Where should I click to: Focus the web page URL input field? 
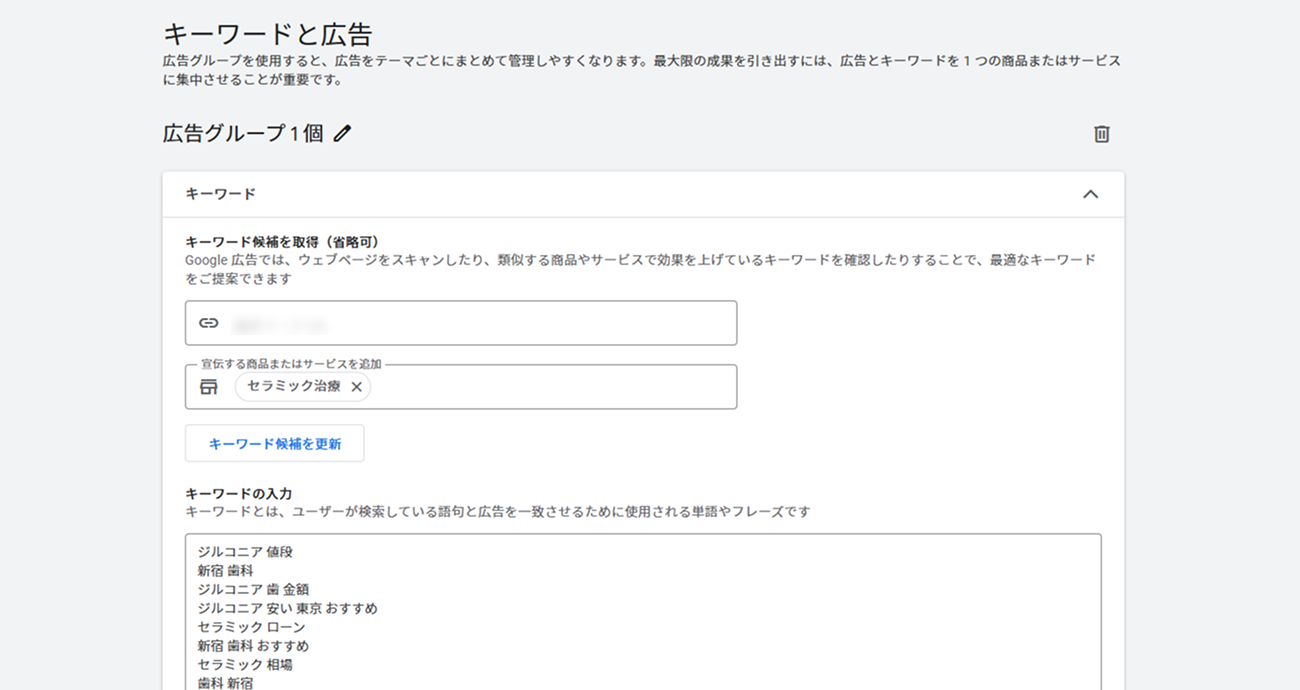[x=461, y=323]
